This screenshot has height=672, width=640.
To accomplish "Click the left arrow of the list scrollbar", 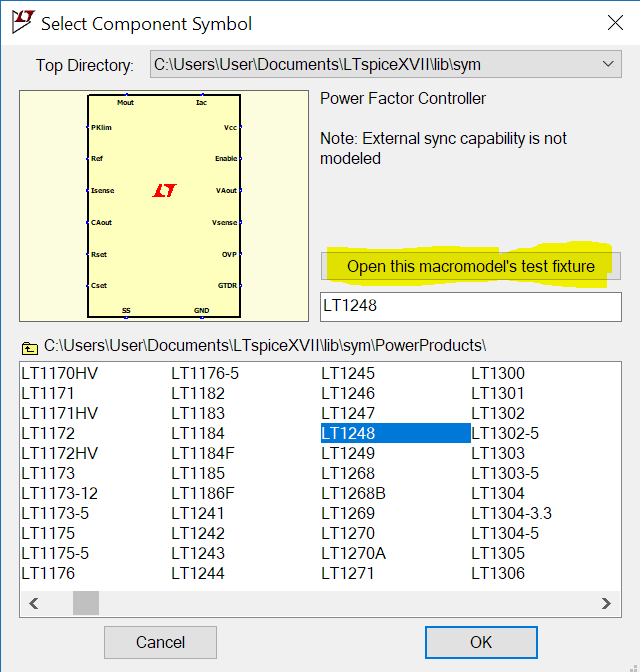I will (x=34, y=603).
